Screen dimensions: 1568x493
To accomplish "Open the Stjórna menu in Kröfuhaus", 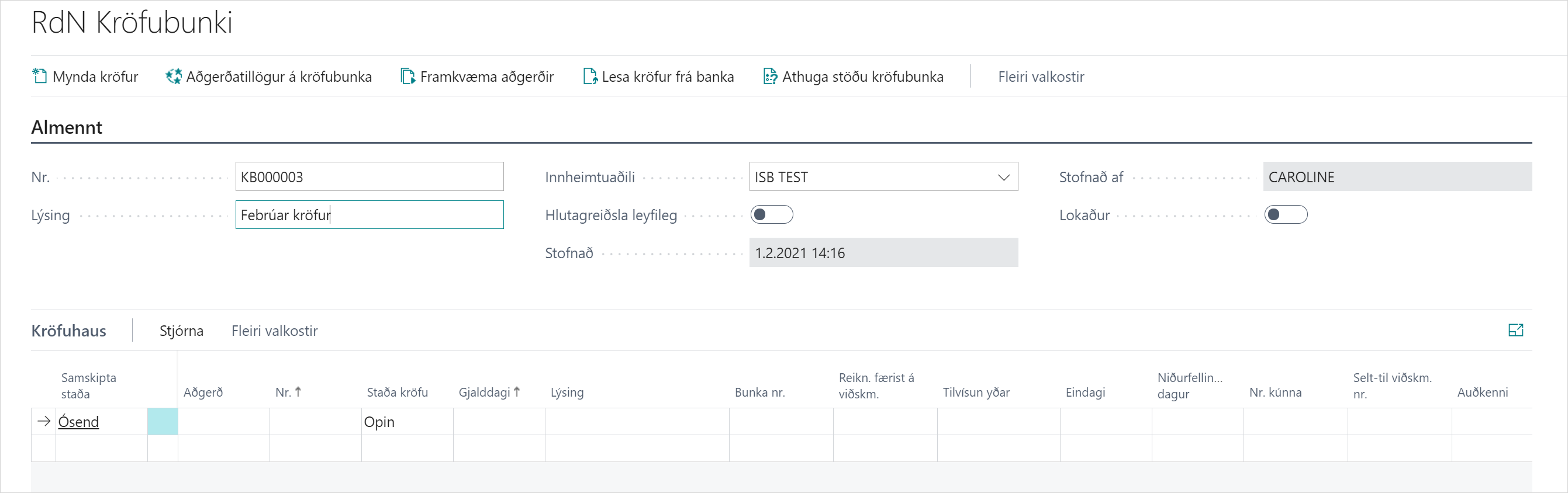I will pos(181,331).
